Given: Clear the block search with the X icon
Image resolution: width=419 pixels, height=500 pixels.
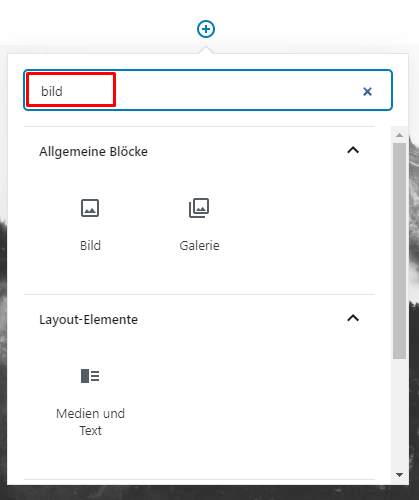Looking at the screenshot, I should click(367, 91).
